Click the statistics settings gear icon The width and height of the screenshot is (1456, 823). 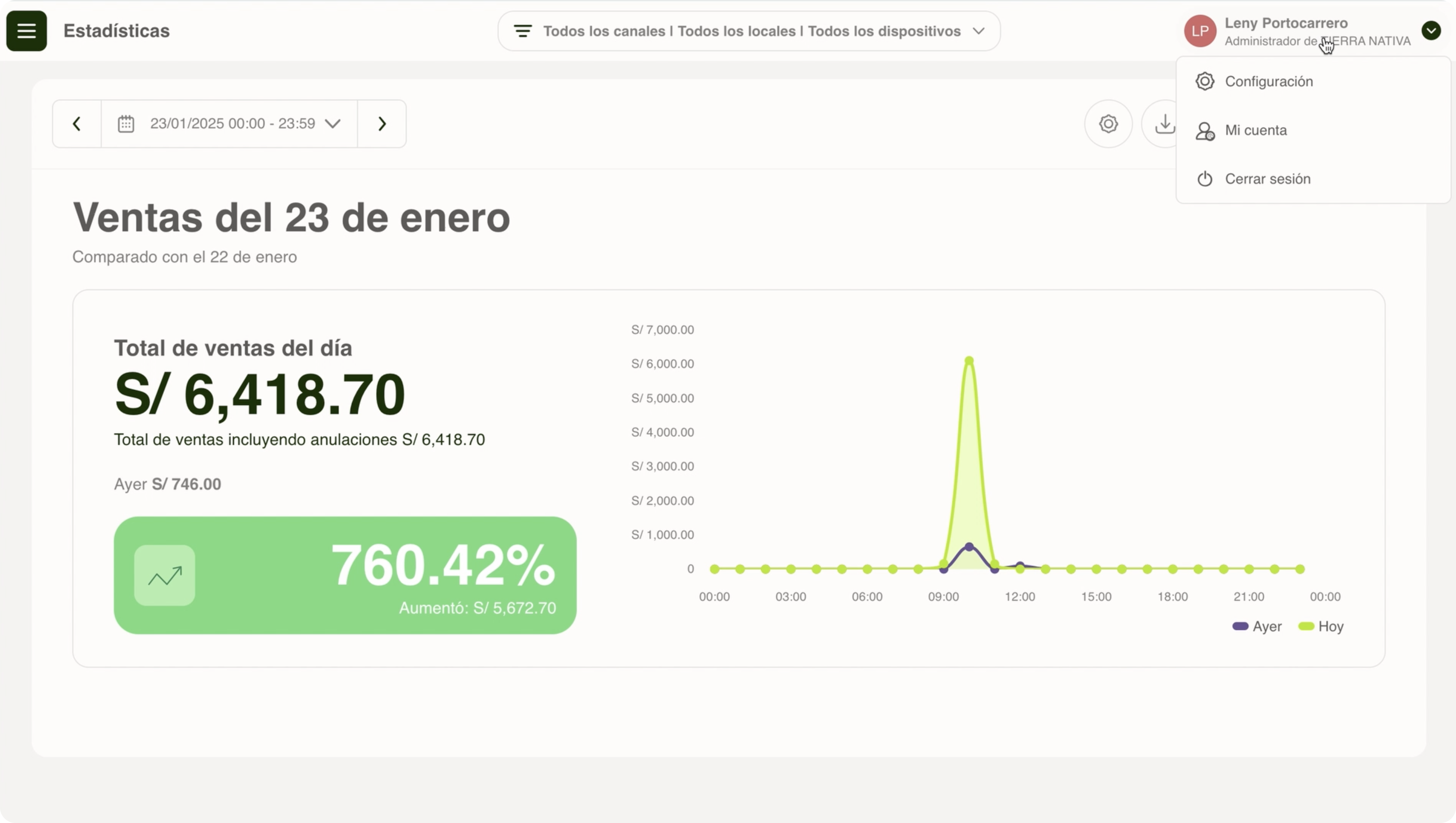click(x=1108, y=124)
